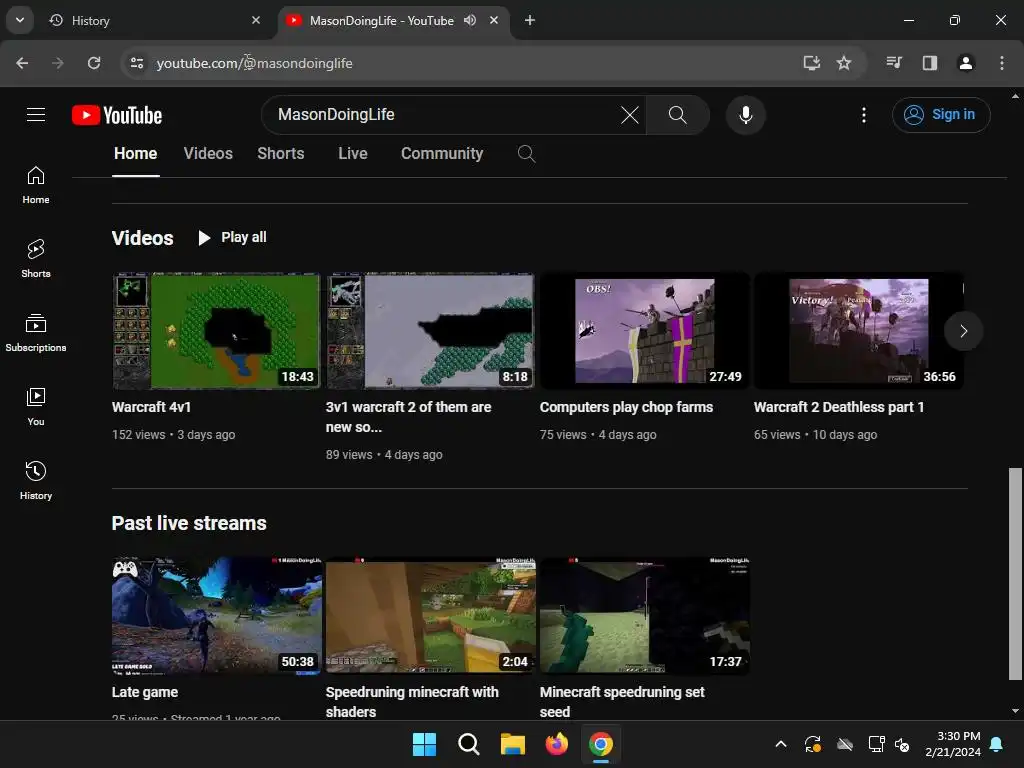The image size is (1024, 768).
Task: Open the YouTube hamburger guide menu
Action: pos(36,115)
